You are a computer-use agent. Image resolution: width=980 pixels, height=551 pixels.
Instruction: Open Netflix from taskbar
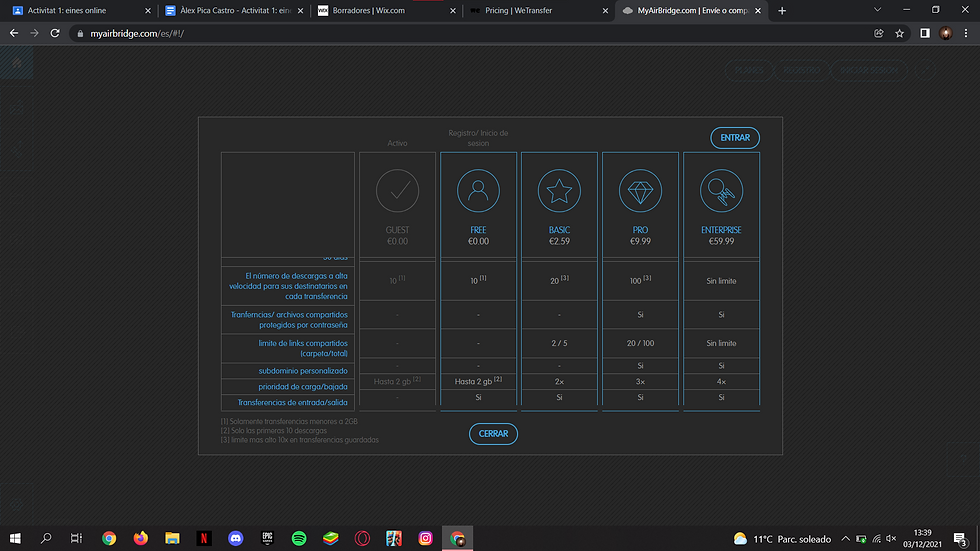204,538
